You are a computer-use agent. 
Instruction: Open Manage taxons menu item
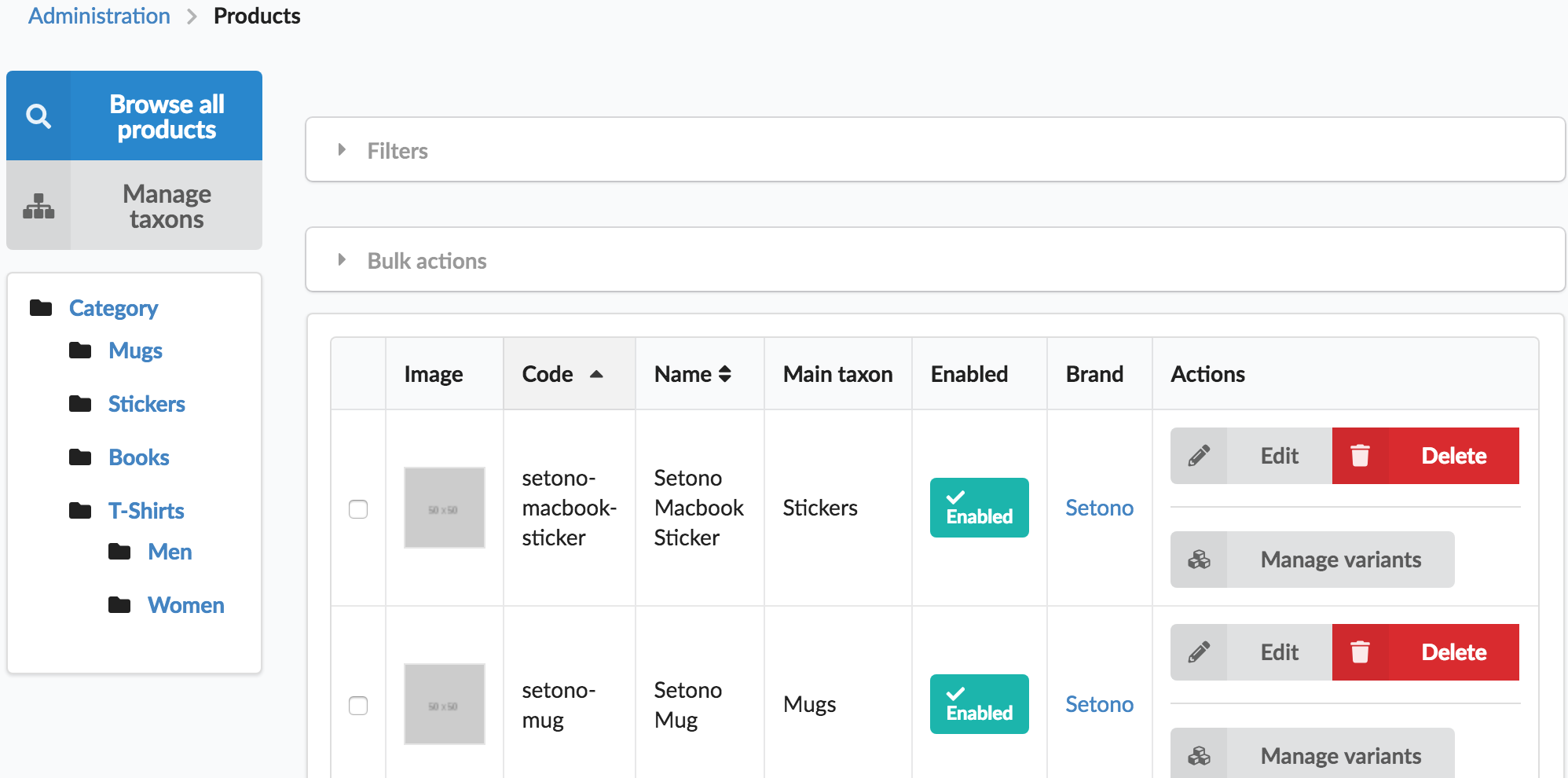[x=167, y=206]
